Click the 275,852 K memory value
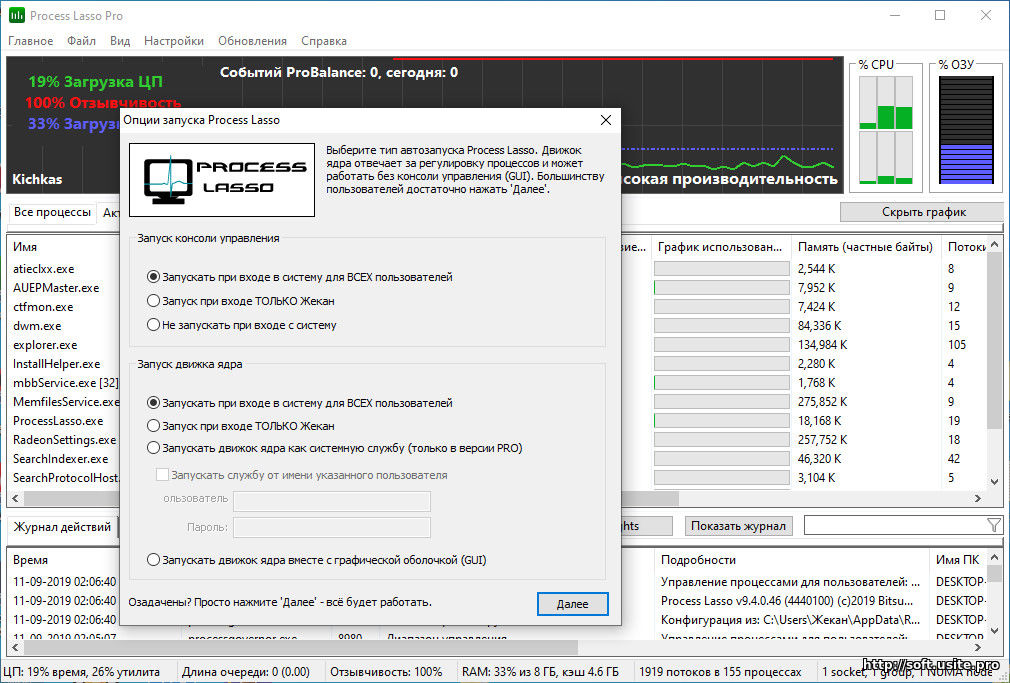Screen dimensions: 1010x683 823,402
